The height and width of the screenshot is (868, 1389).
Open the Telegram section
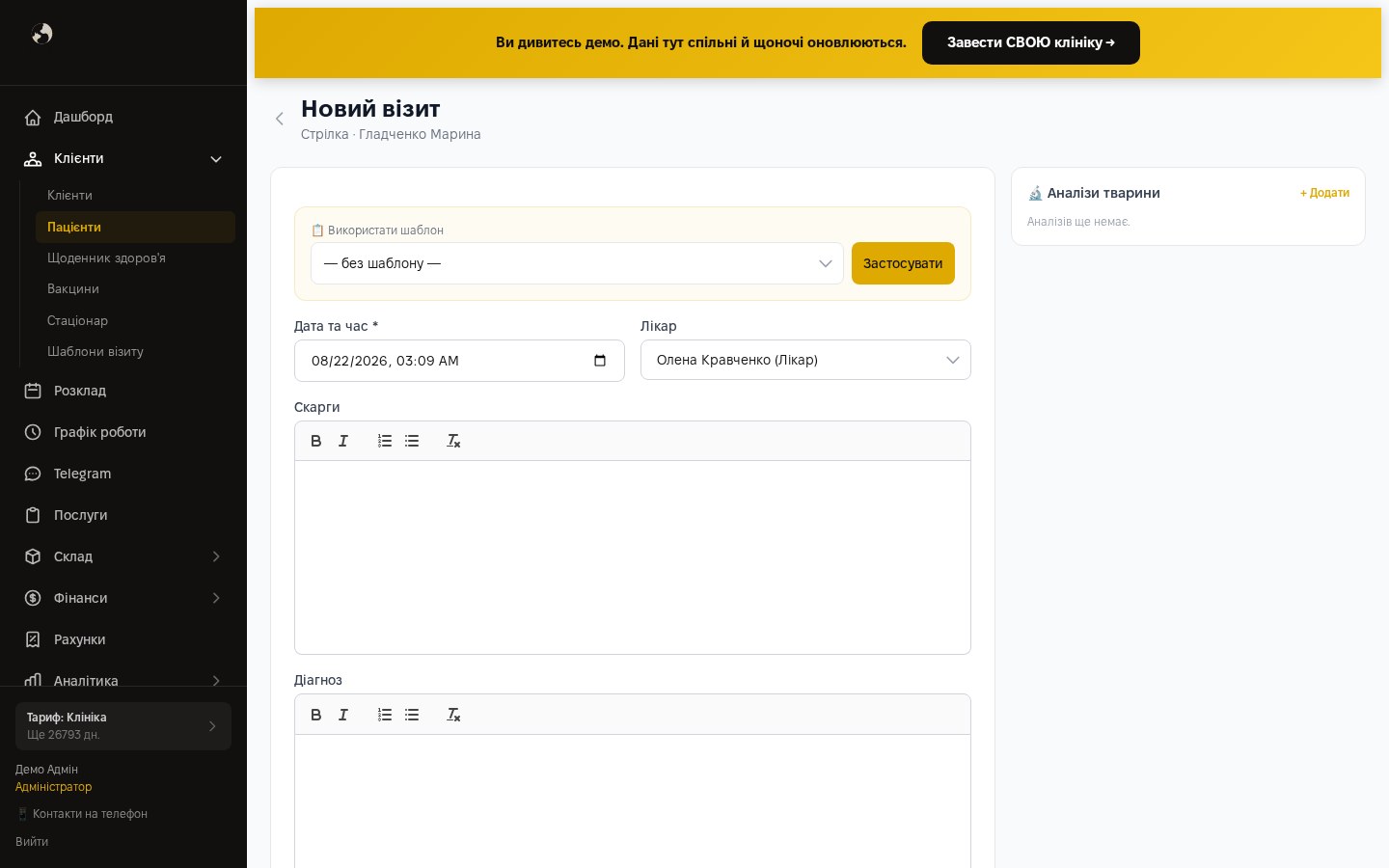123,474
